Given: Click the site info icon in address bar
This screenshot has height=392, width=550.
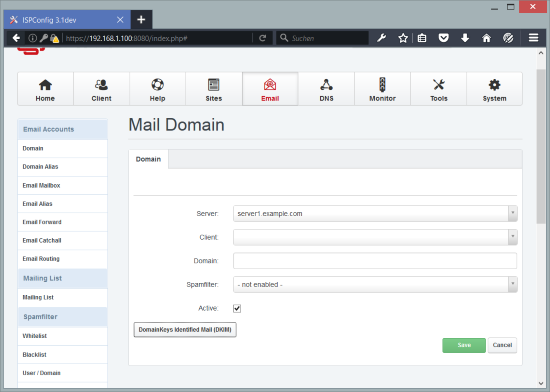Looking at the screenshot, I should click(x=32, y=38).
